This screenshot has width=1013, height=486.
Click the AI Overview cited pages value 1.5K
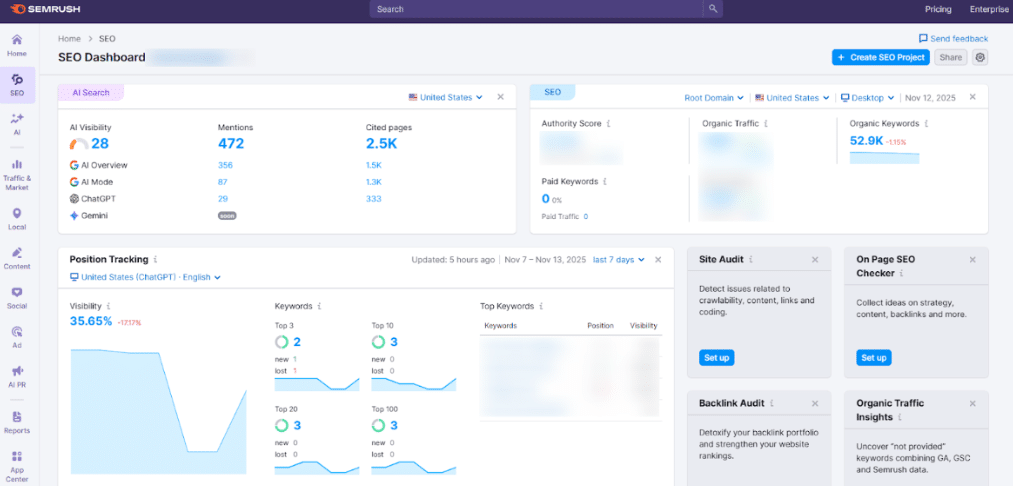click(373, 165)
